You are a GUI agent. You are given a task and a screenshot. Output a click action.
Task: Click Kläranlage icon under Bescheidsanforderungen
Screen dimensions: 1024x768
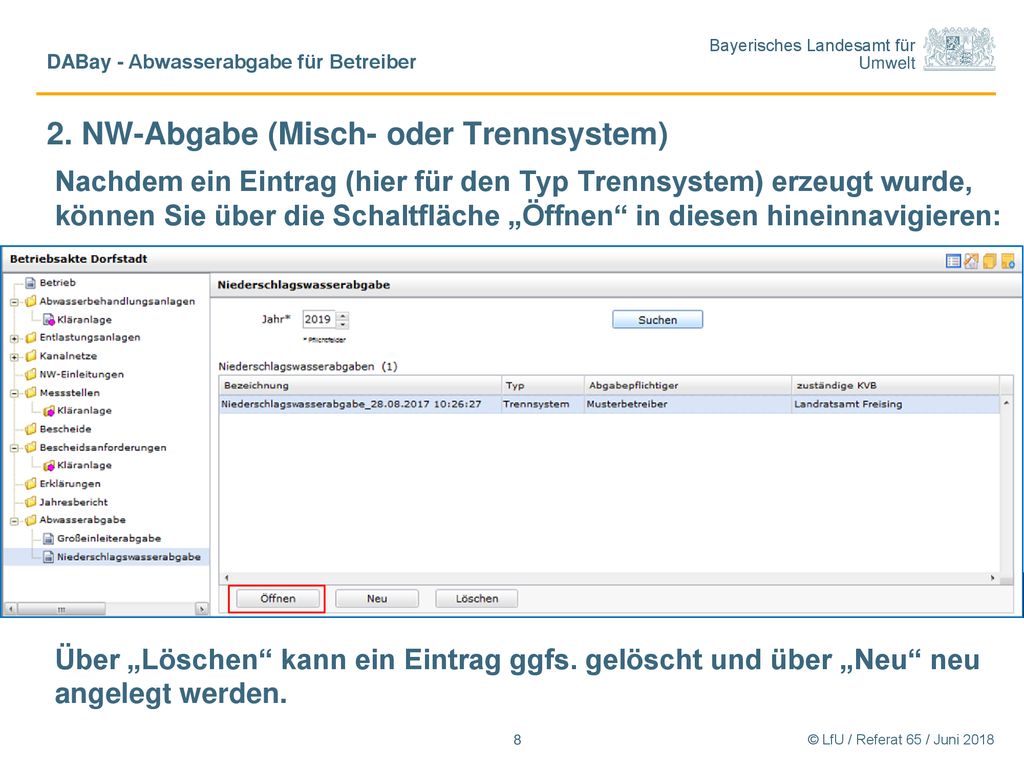click(x=48, y=466)
